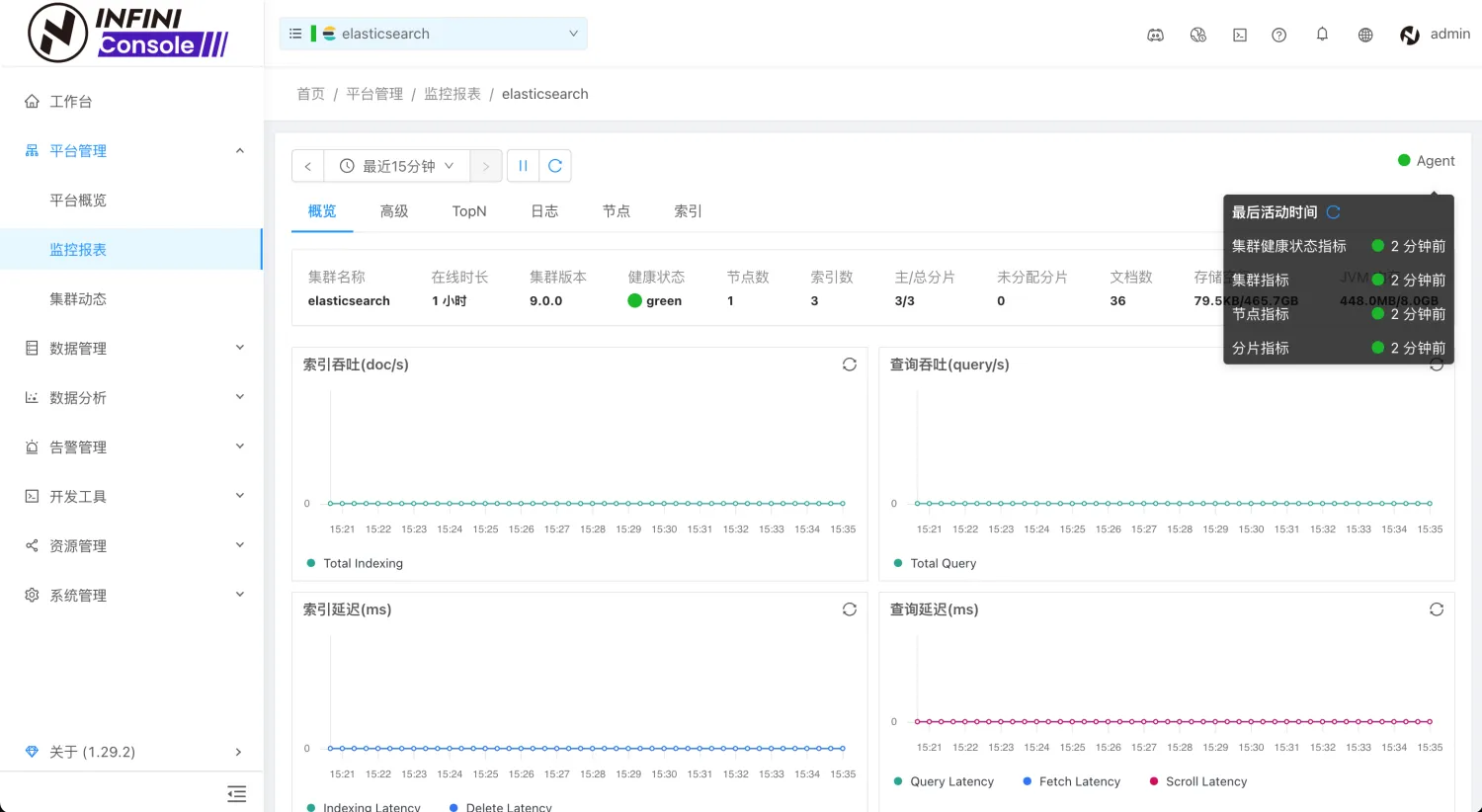
Task: Switch to the 索引 tab
Action: (x=689, y=211)
